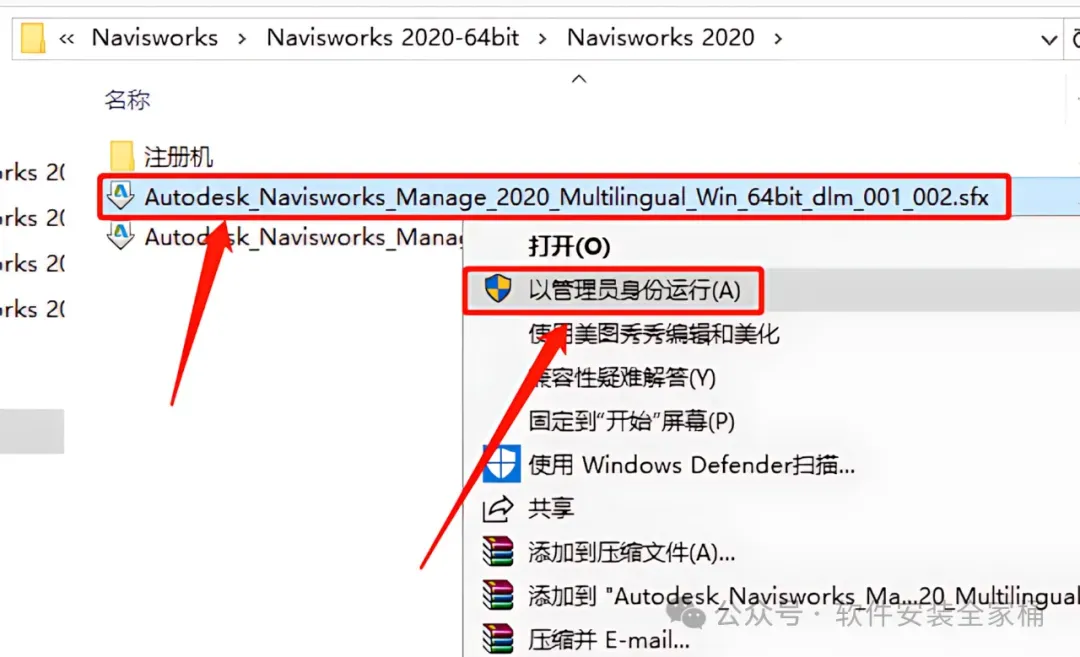Sort files by the 名称 column header

(127, 100)
